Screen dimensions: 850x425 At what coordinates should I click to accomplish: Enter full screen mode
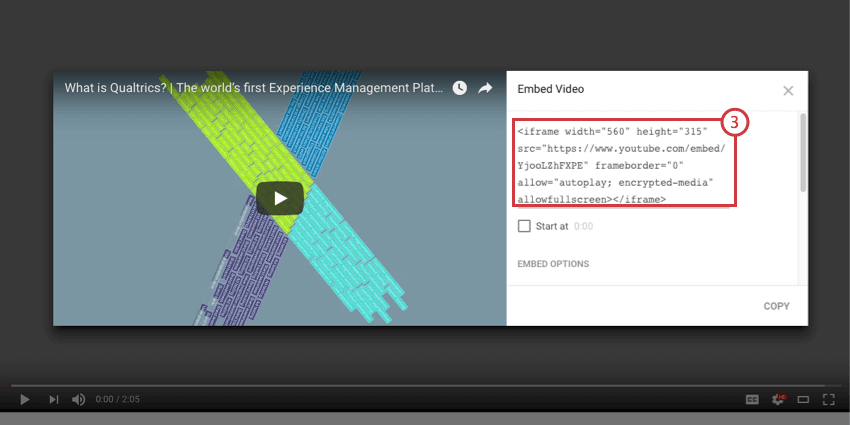(828, 400)
